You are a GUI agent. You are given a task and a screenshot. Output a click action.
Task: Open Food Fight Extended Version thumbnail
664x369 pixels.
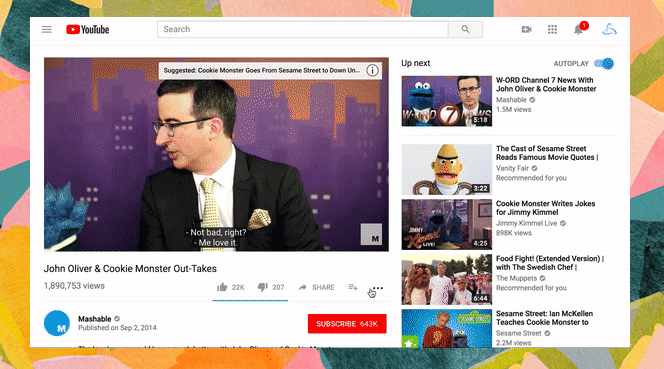447,280
